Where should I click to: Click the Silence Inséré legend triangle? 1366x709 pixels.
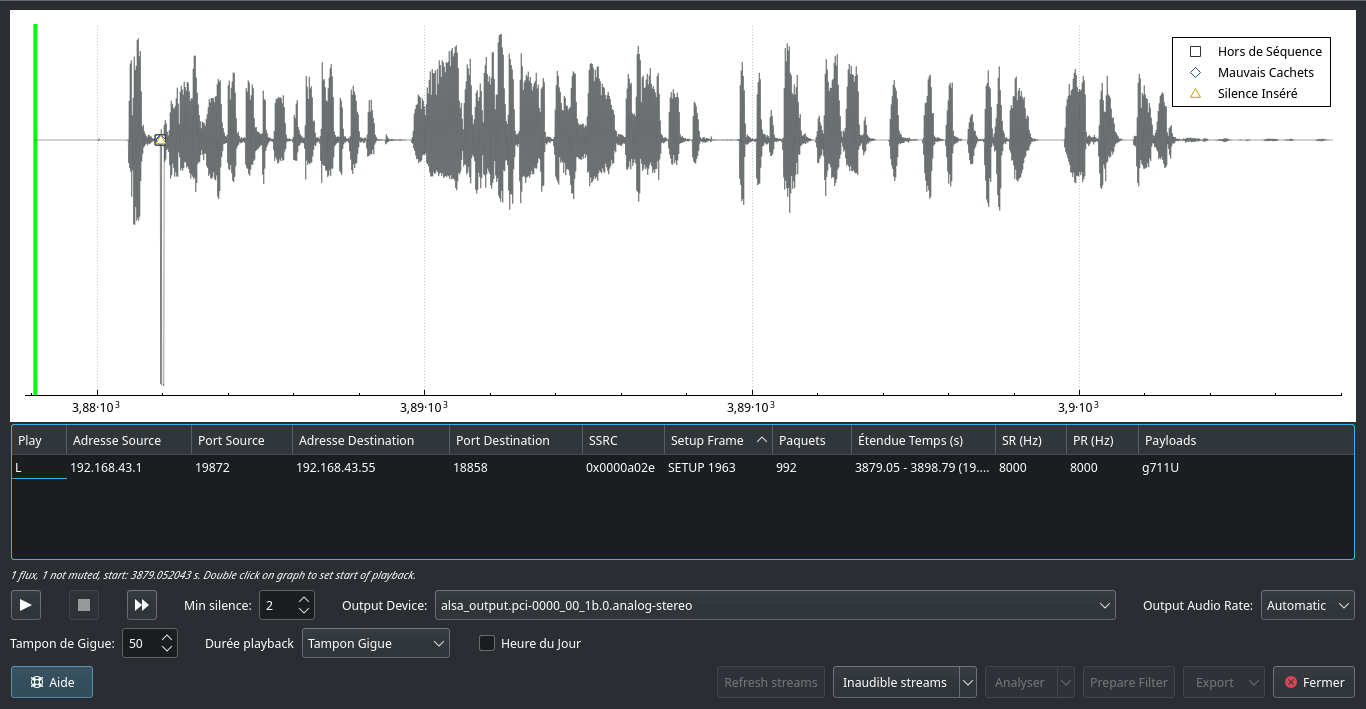[1195, 93]
